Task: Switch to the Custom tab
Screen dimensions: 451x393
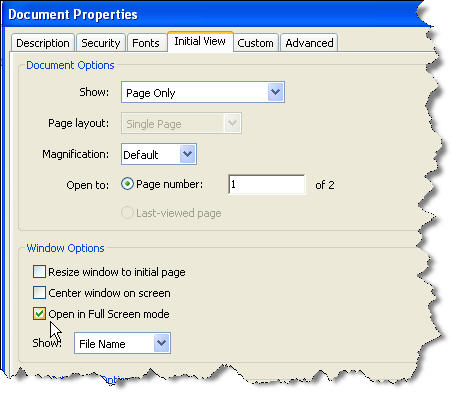Action: pyautogui.click(x=255, y=43)
